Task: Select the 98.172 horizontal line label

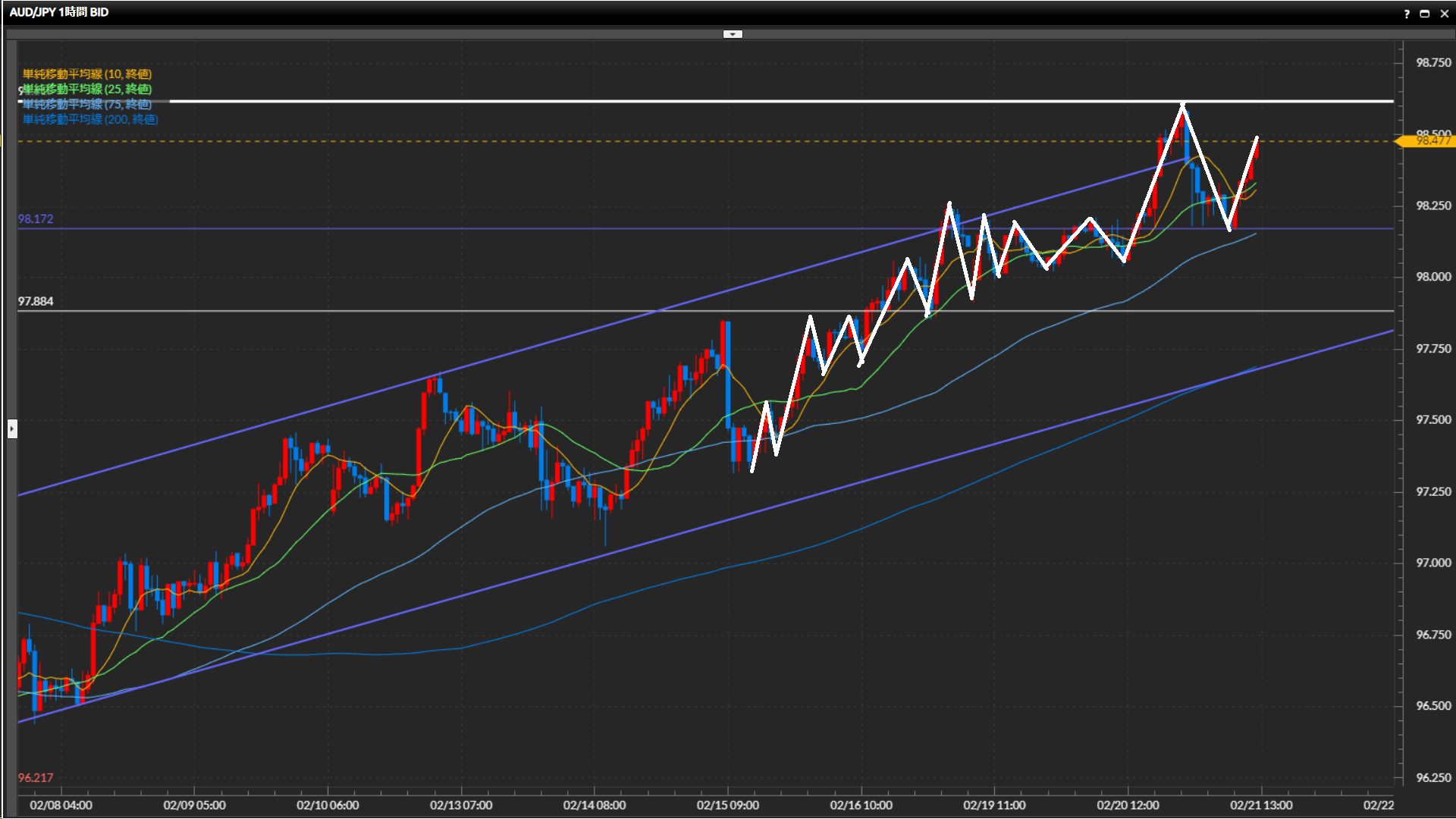Action: (x=36, y=219)
